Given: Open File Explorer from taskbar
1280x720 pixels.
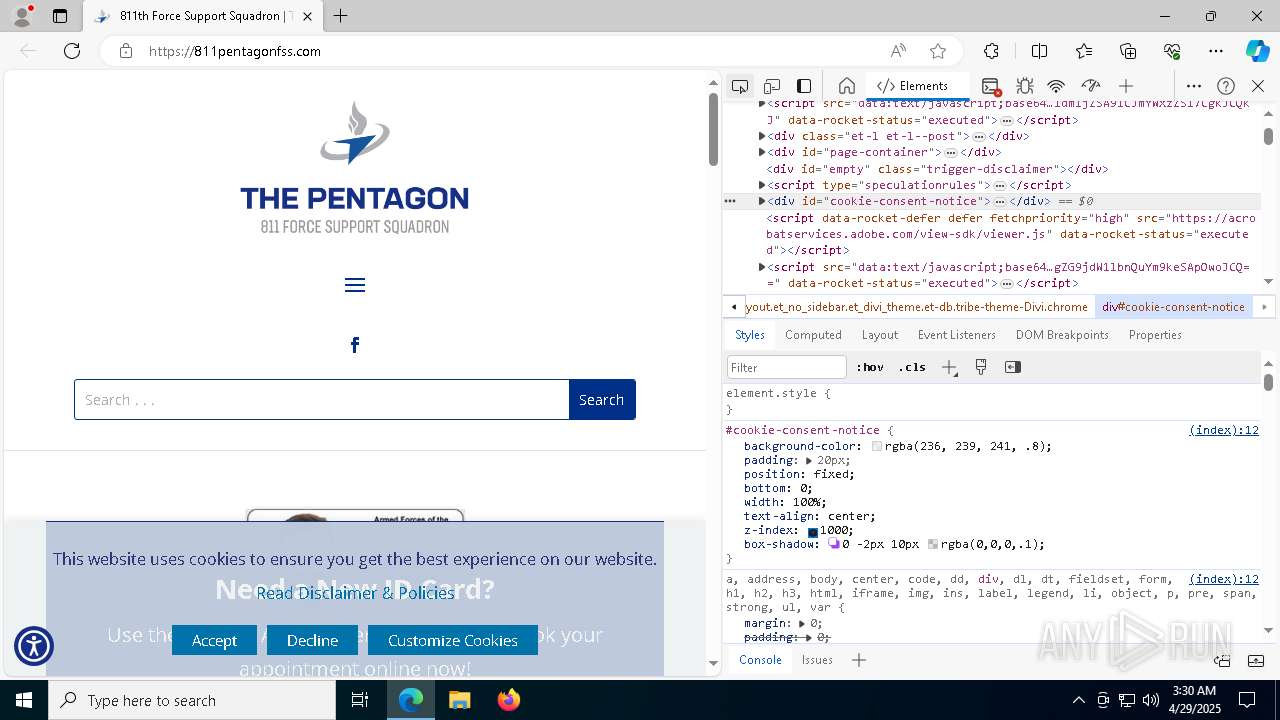Looking at the screenshot, I should click(x=460, y=700).
